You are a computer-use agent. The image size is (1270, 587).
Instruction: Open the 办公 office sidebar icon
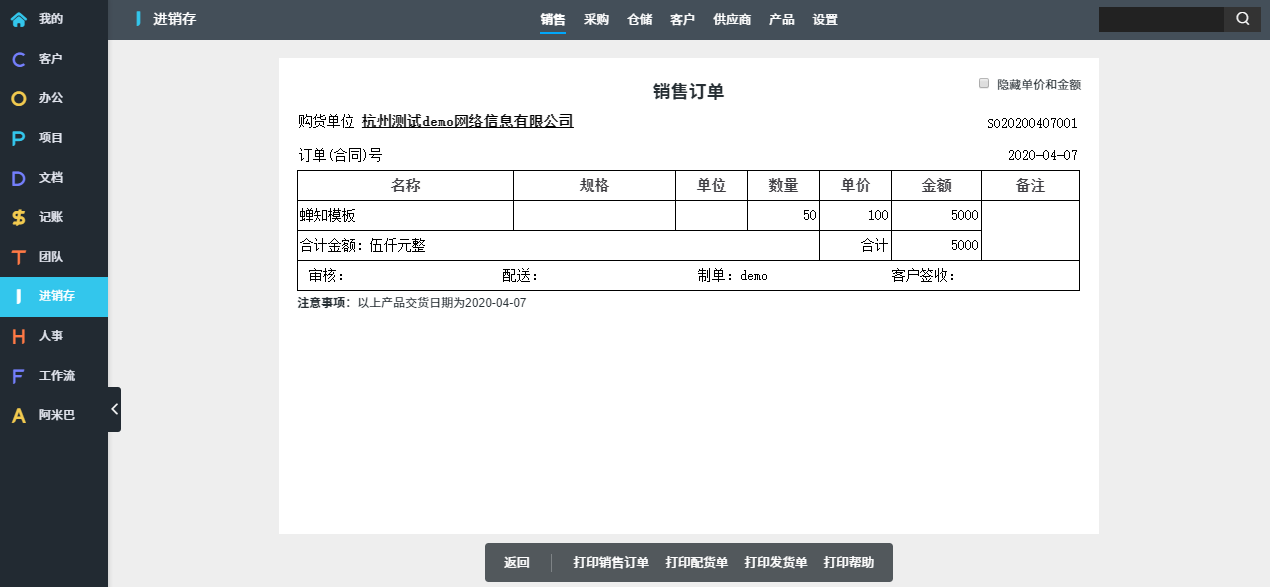(19, 99)
